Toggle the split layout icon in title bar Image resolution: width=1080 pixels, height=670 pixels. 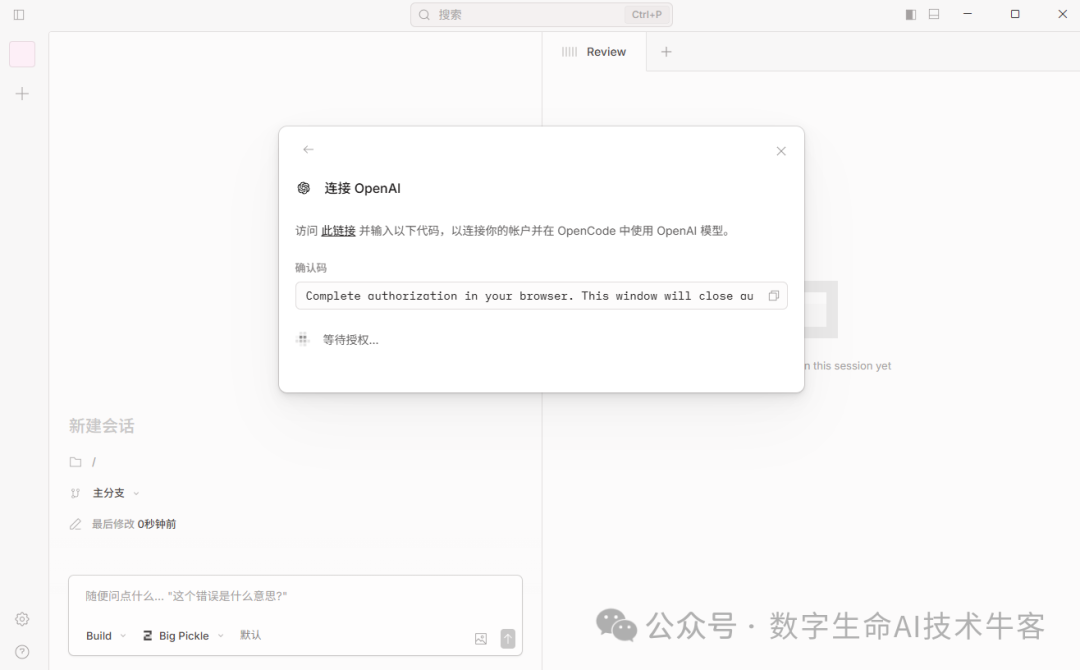[911, 14]
